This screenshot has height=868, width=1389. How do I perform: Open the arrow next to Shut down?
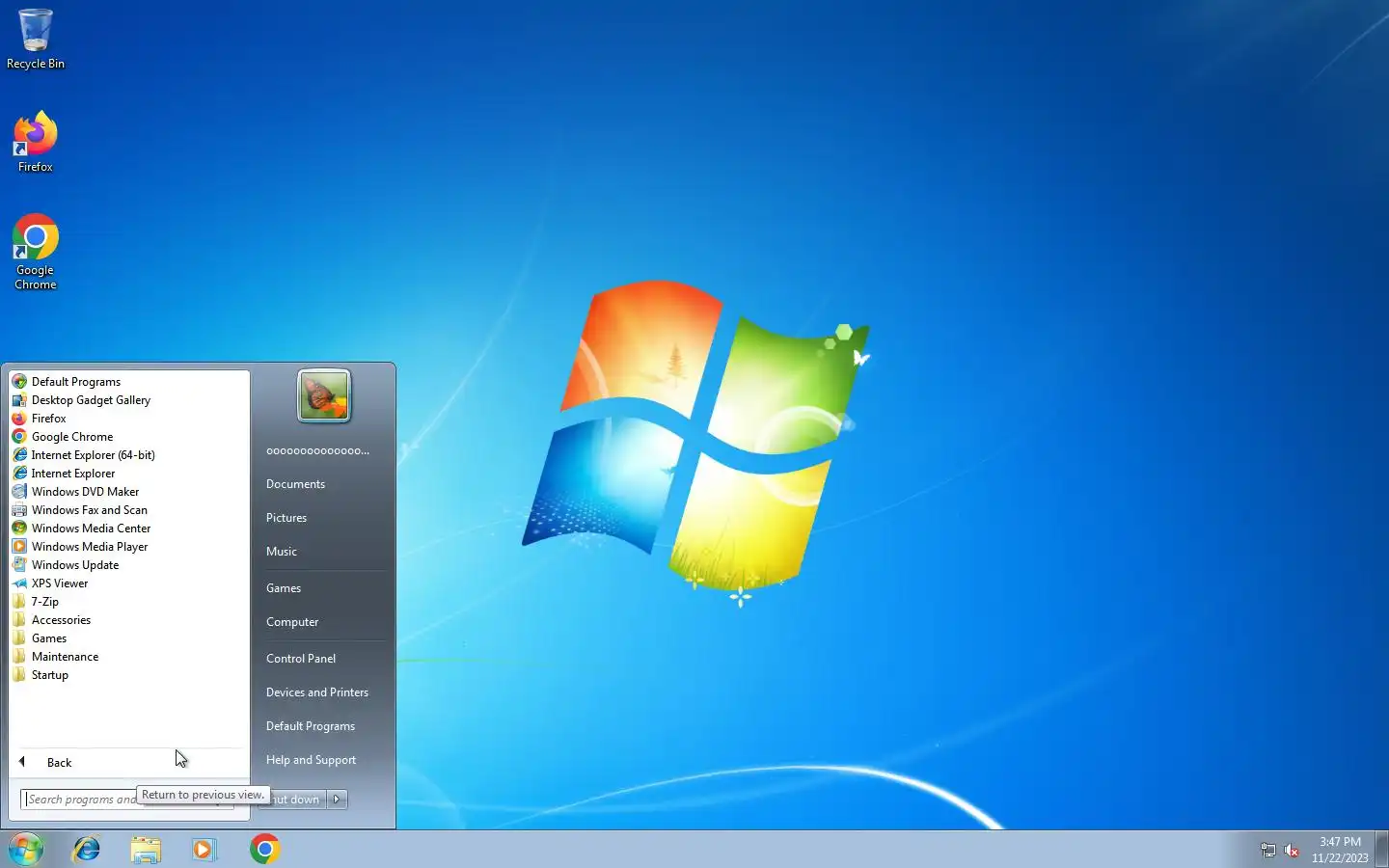(x=337, y=800)
